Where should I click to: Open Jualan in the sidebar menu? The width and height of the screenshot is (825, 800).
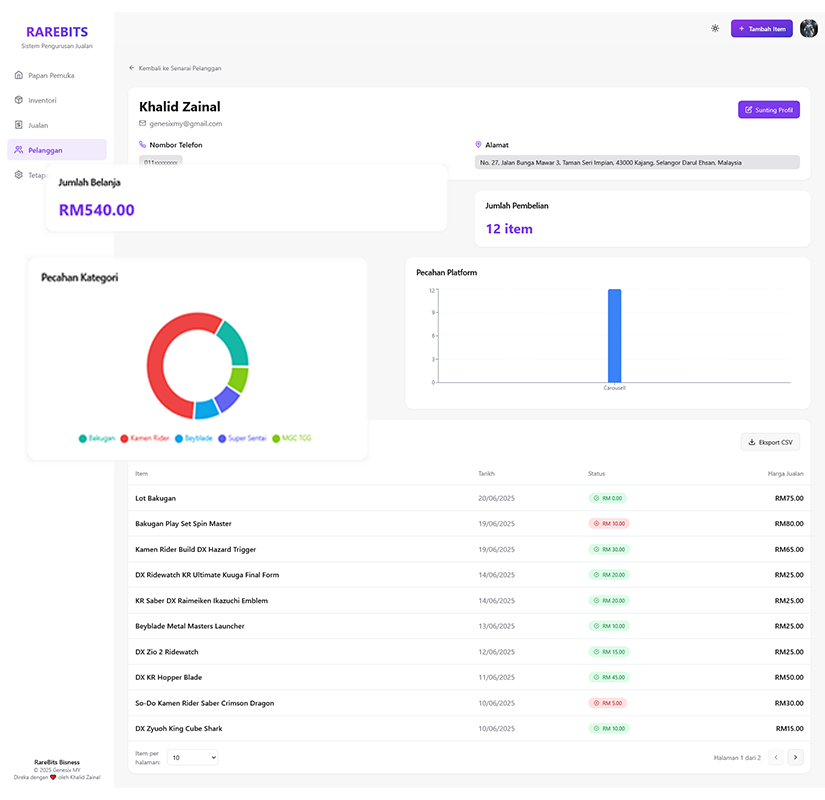pyautogui.click(x=38, y=125)
